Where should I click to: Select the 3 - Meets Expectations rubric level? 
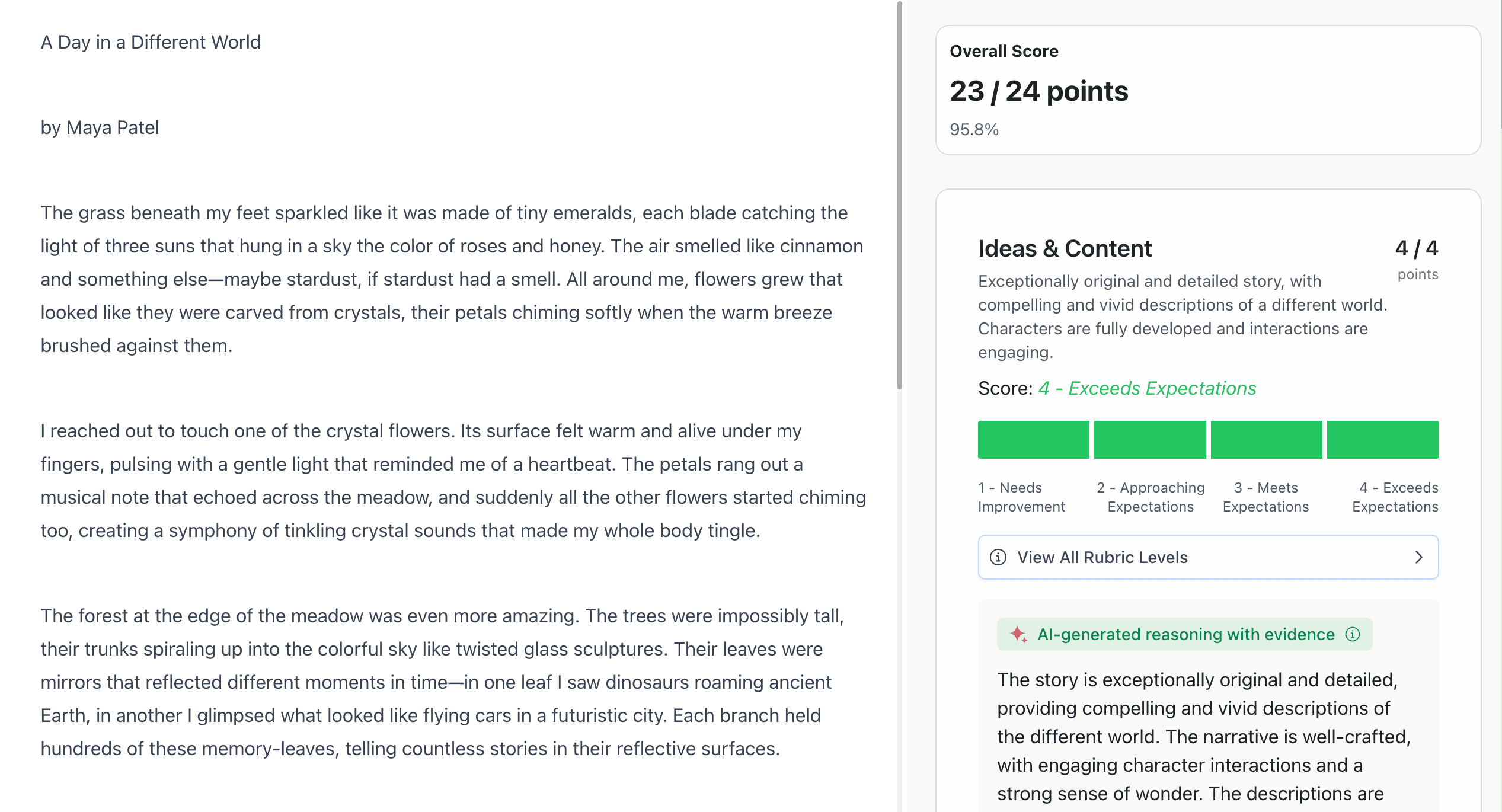click(1265, 439)
